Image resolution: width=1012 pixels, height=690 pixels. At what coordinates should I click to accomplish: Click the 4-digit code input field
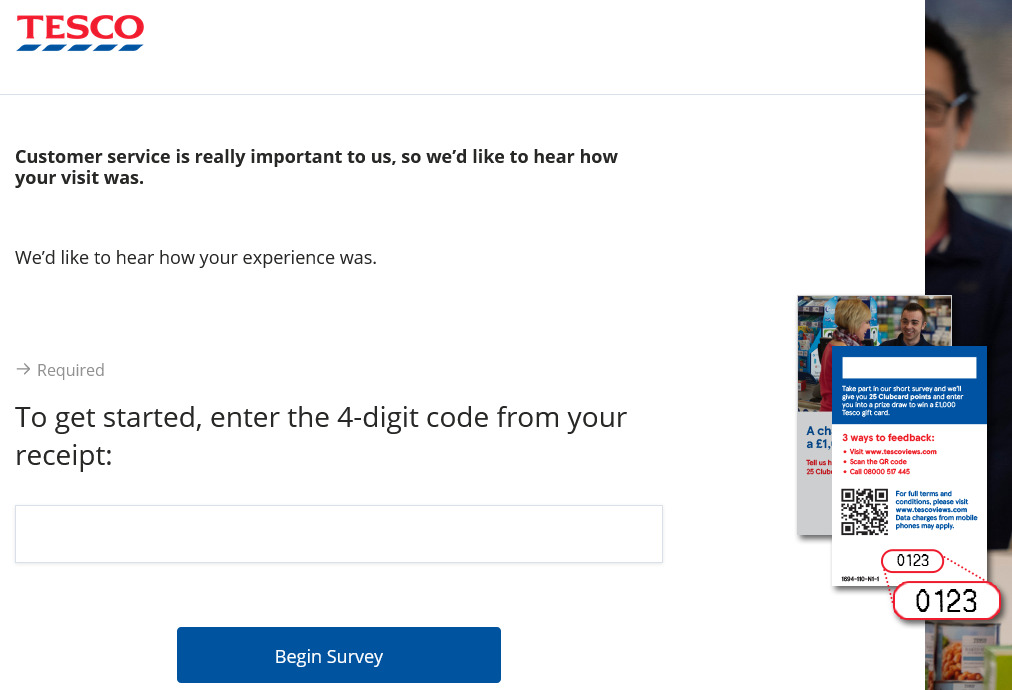click(338, 533)
